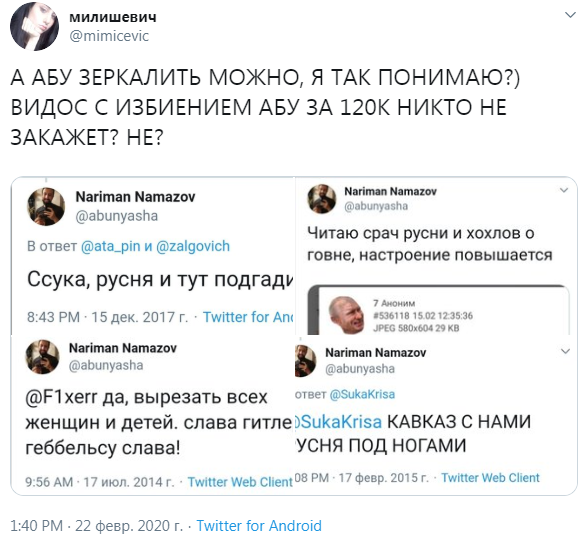Click the @SukaKrisa reply mention link

pyautogui.click(x=362, y=394)
